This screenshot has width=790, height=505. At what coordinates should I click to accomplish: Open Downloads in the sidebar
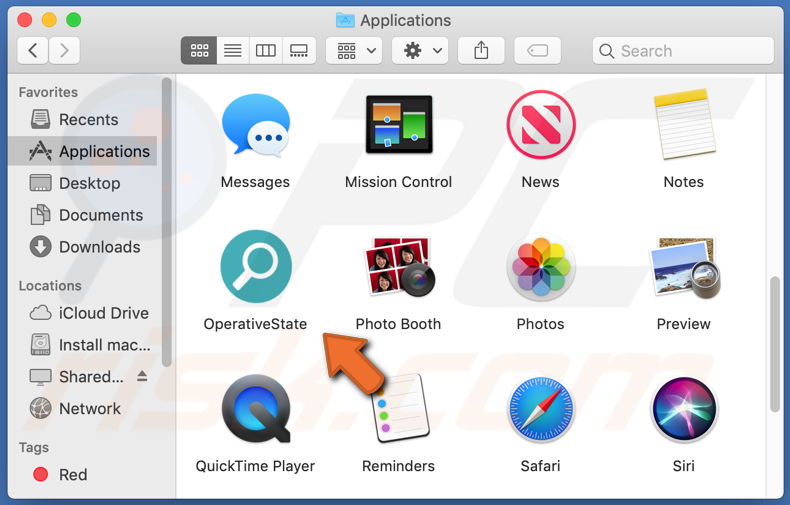click(83, 247)
